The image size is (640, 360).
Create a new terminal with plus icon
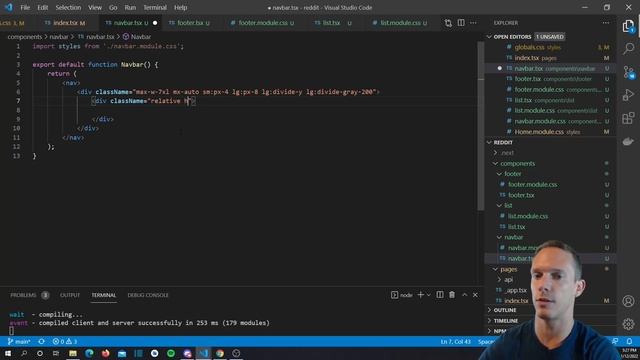420,295
